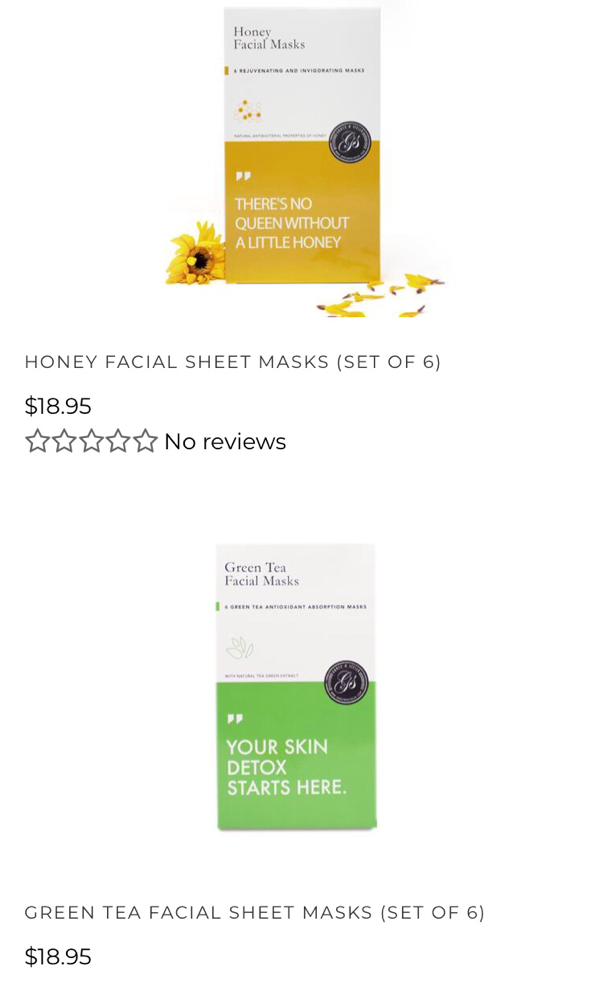Click the $18.95 price of Green Tea masks
This screenshot has height=1000, width=603.
(58, 957)
